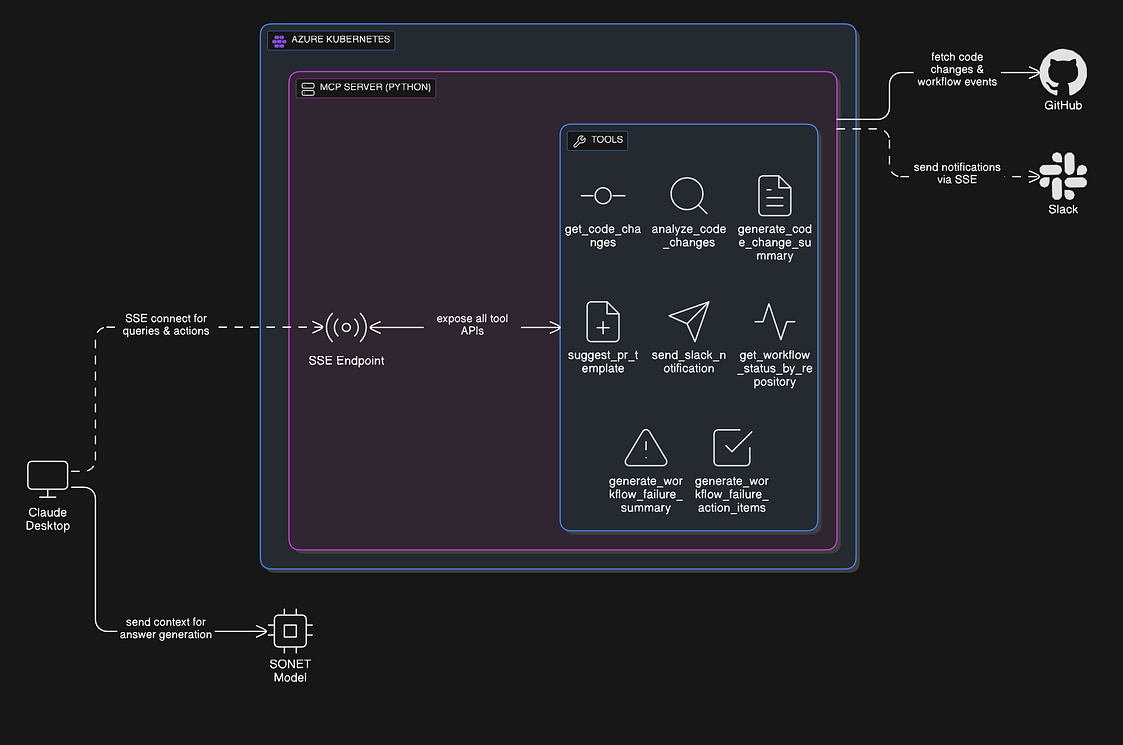
Task: Select the get_code_changes tool icon
Action: point(602,196)
